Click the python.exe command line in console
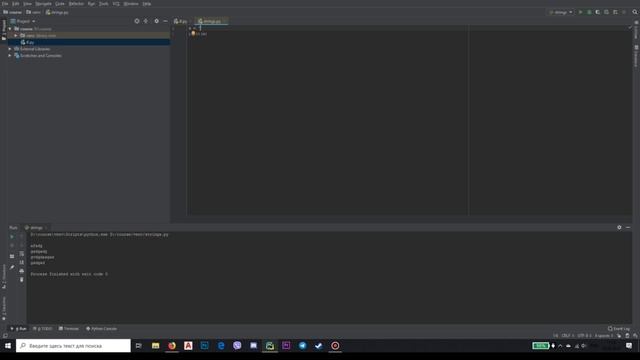This screenshot has width=640, height=360. [x=99, y=235]
